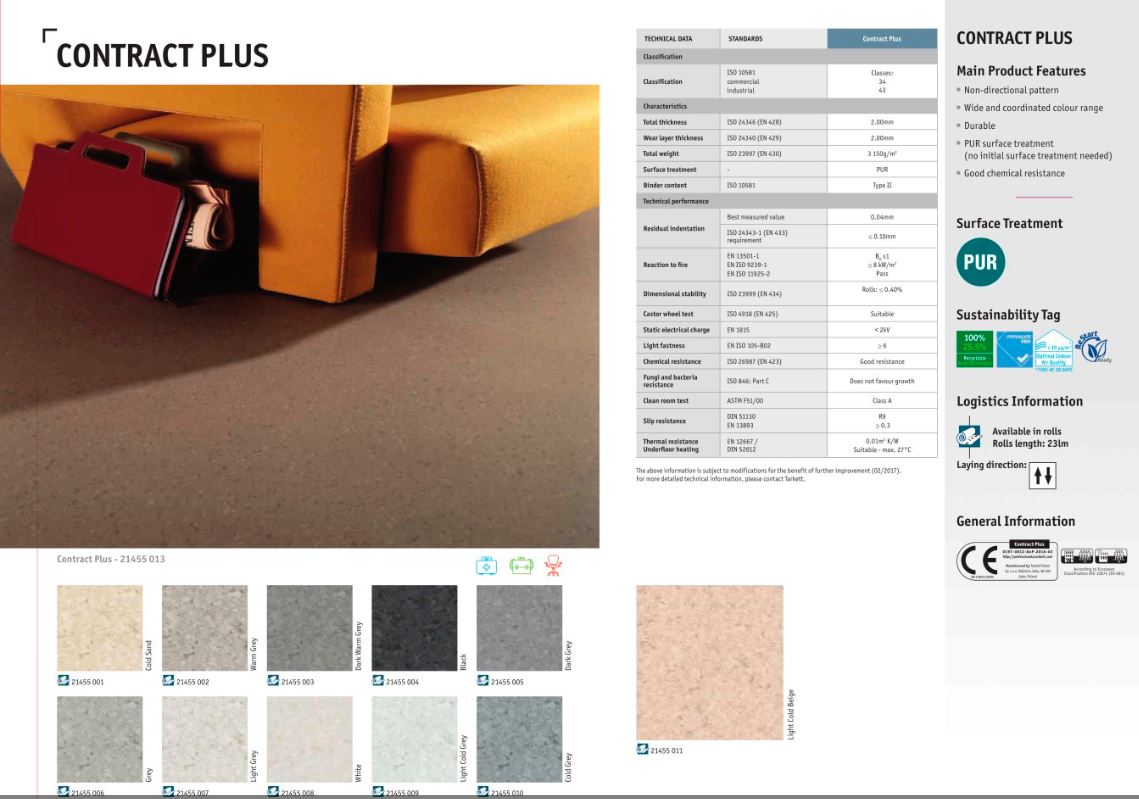The width and height of the screenshot is (1139, 799).
Task: Select the Castor wheel test row label
Action: click(x=668, y=314)
